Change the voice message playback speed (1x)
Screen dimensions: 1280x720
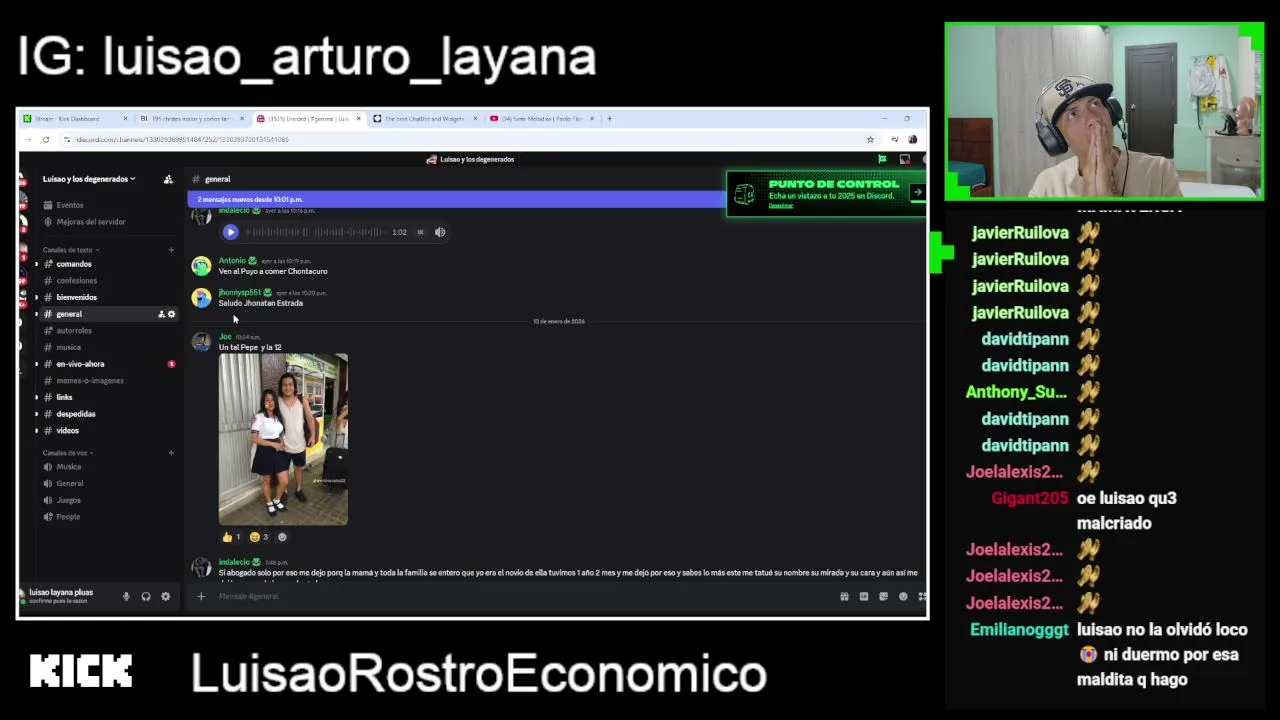(x=420, y=232)
